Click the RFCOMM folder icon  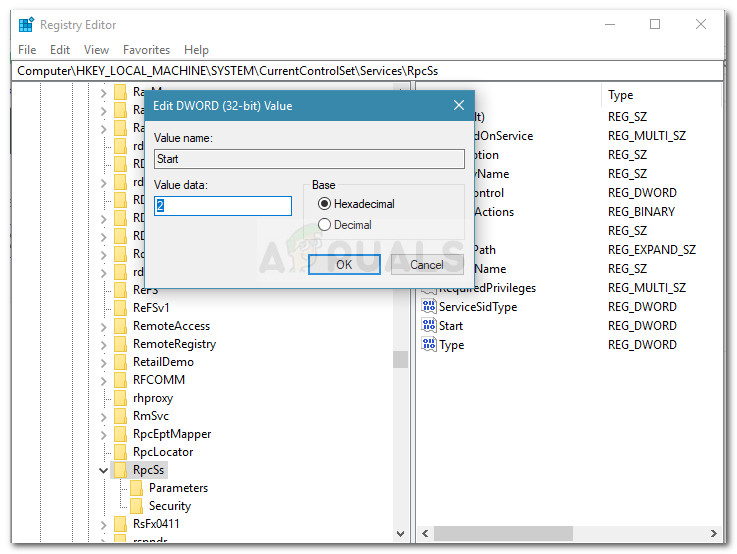pyautogui.click(x=120, y=380)
